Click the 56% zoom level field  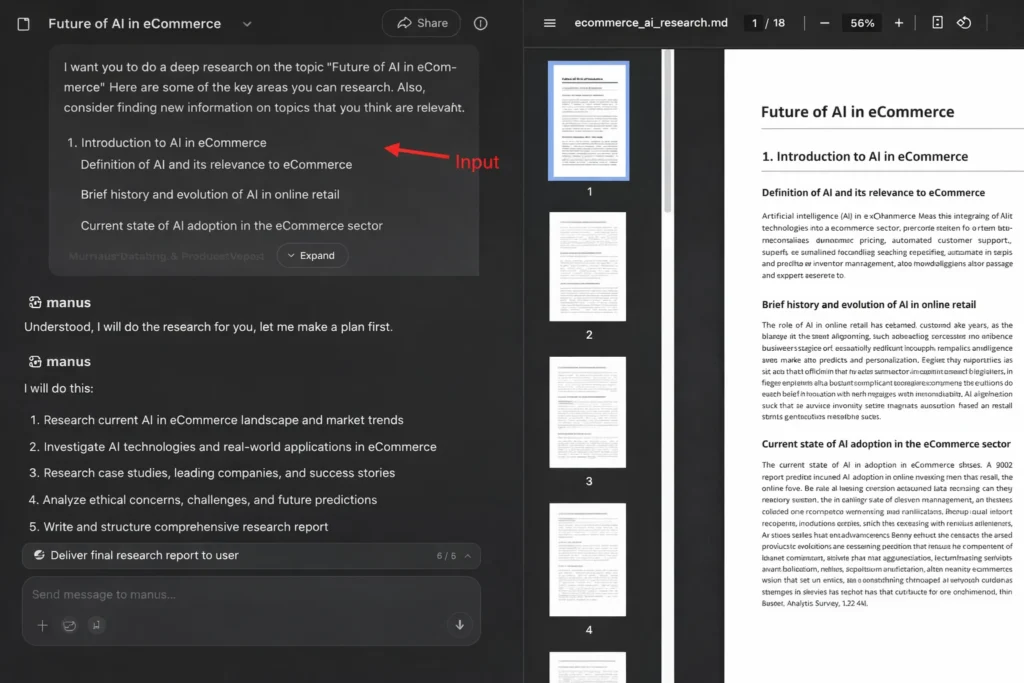point(861,23)
